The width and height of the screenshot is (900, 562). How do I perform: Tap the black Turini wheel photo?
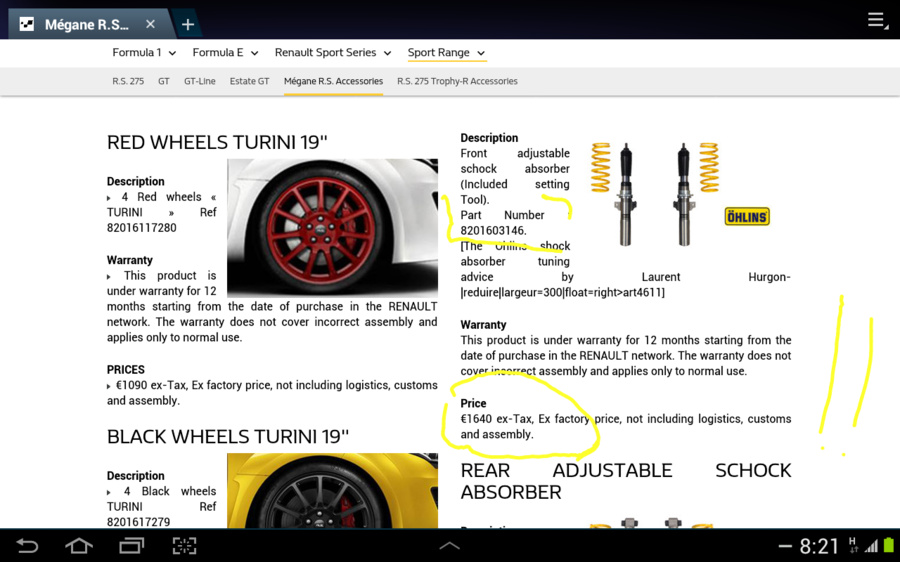[x=332, y=490]
